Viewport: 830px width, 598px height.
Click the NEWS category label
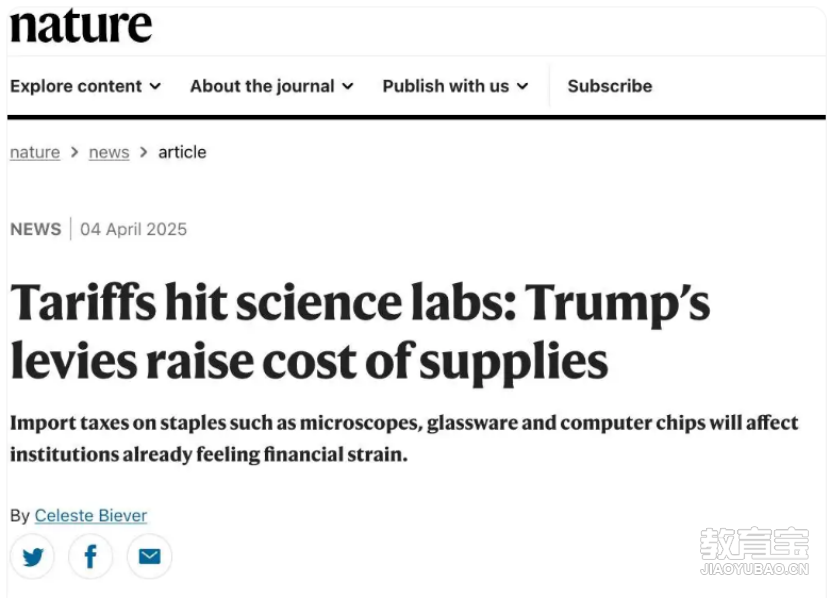(x=35, y=229)
